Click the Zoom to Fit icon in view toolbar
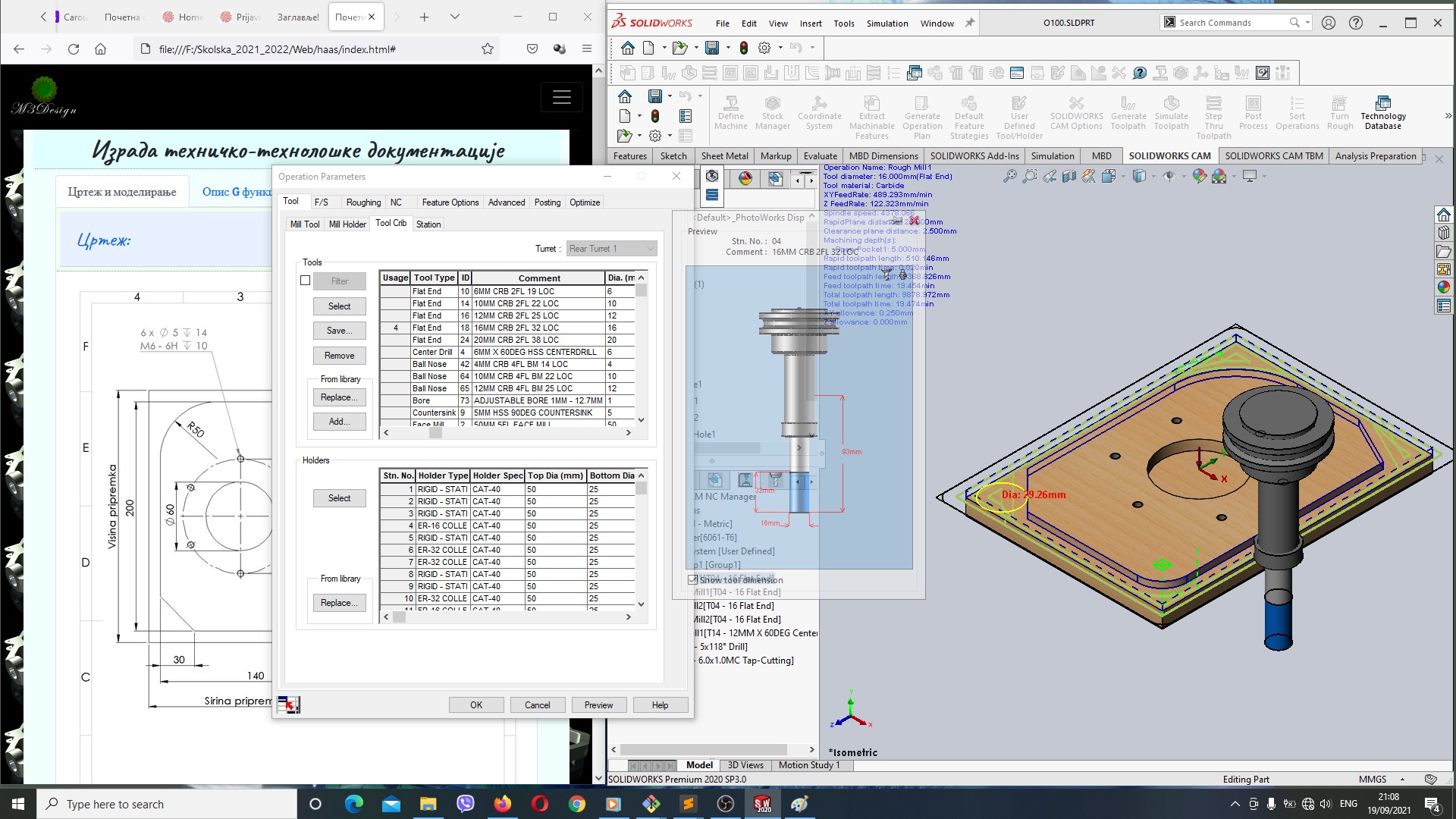1456x819 pixels. coord(1009,176)
